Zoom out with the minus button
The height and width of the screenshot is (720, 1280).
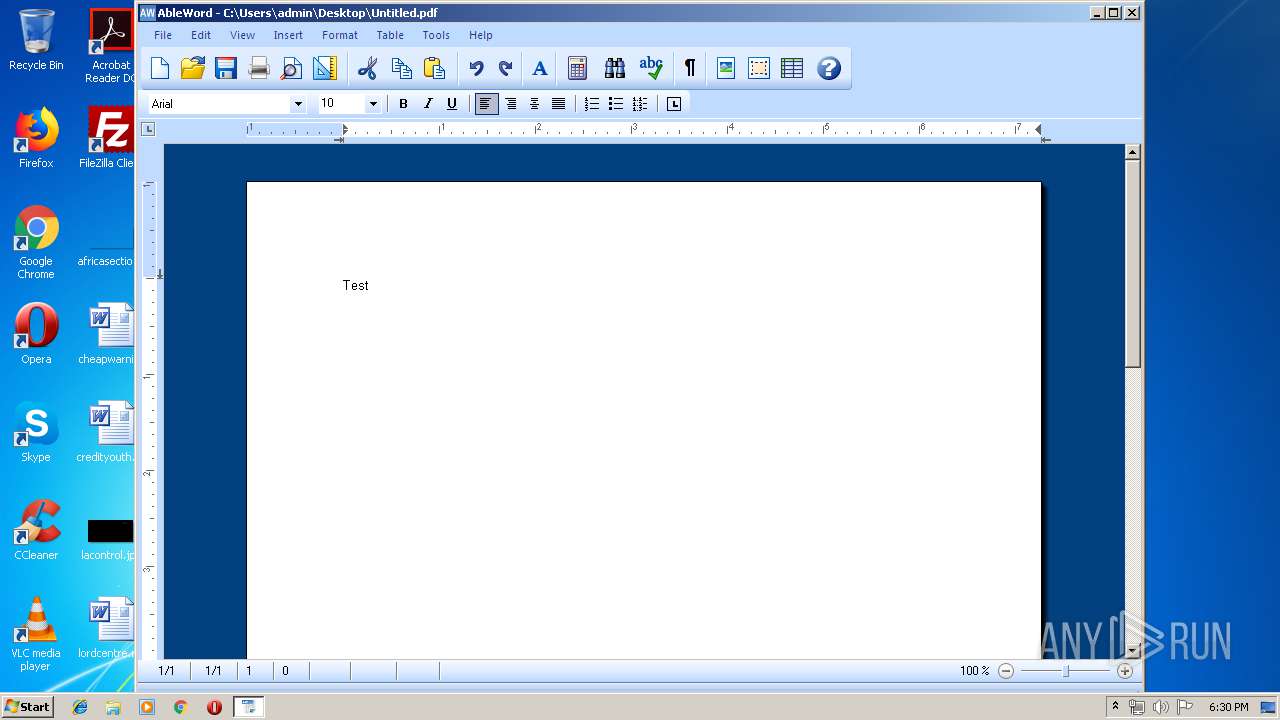[1006, 671]
